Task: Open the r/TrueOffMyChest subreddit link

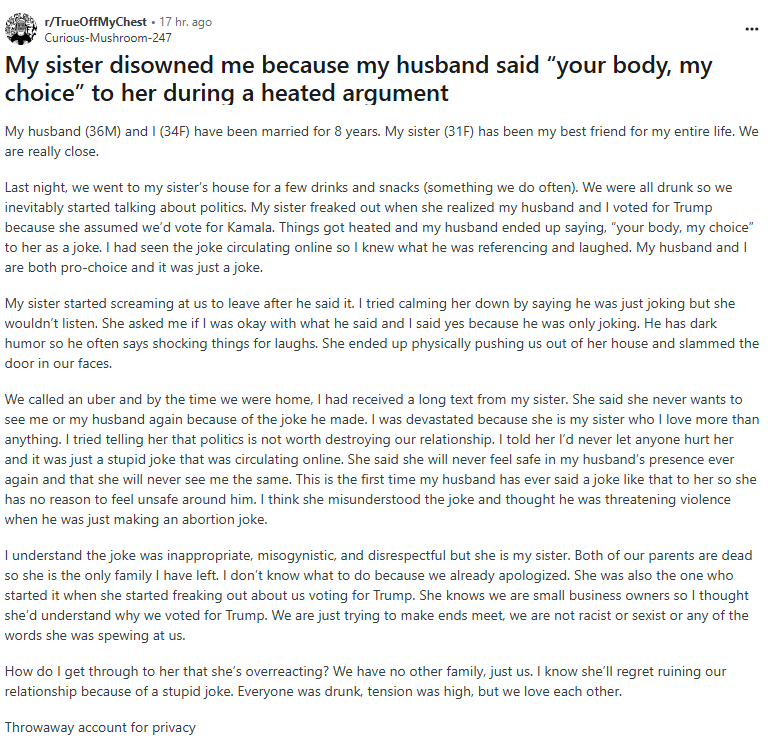Action: [x=96, y=22]
